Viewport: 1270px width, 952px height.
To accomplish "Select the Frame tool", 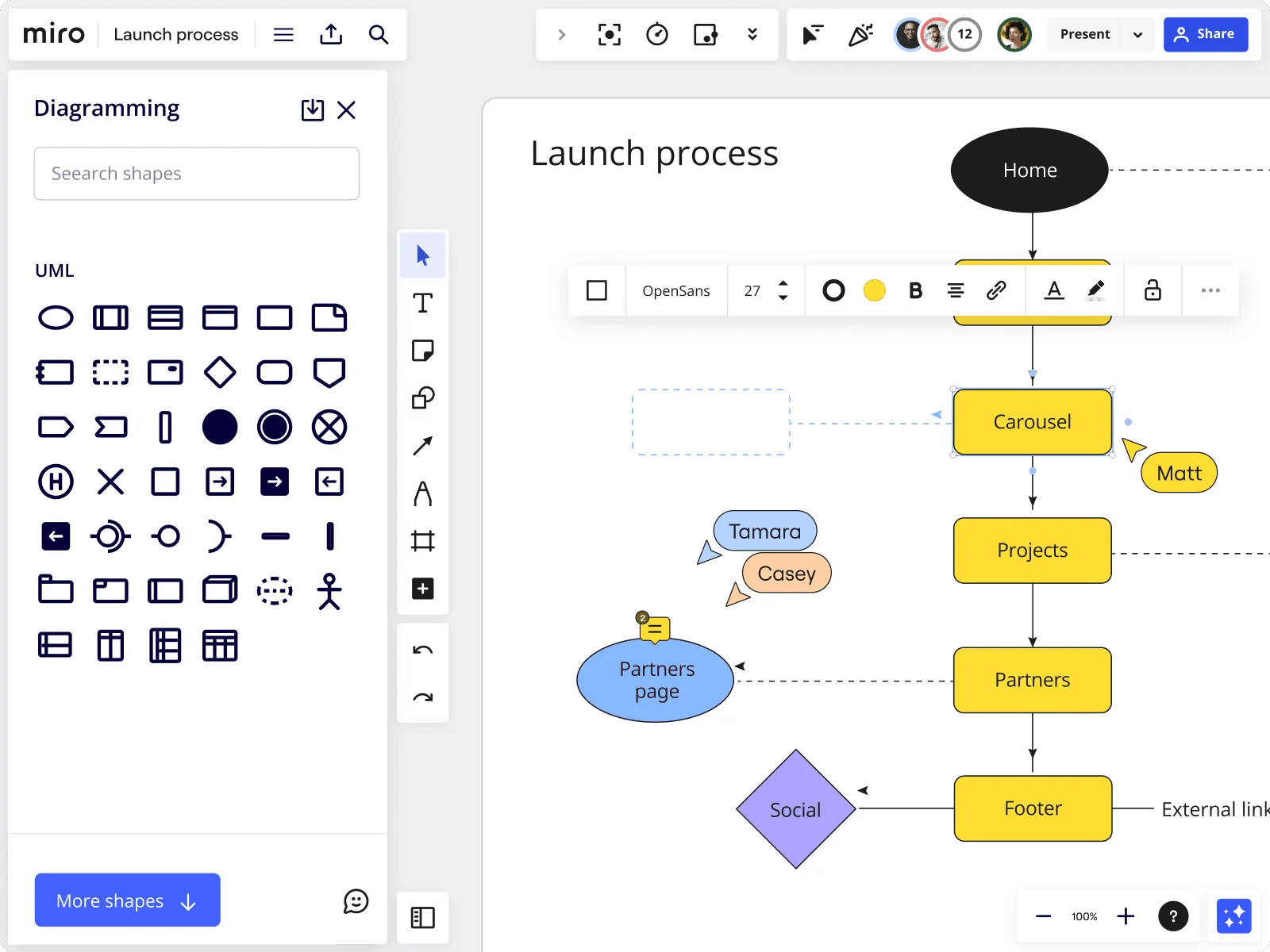I will tap(422, 541).
